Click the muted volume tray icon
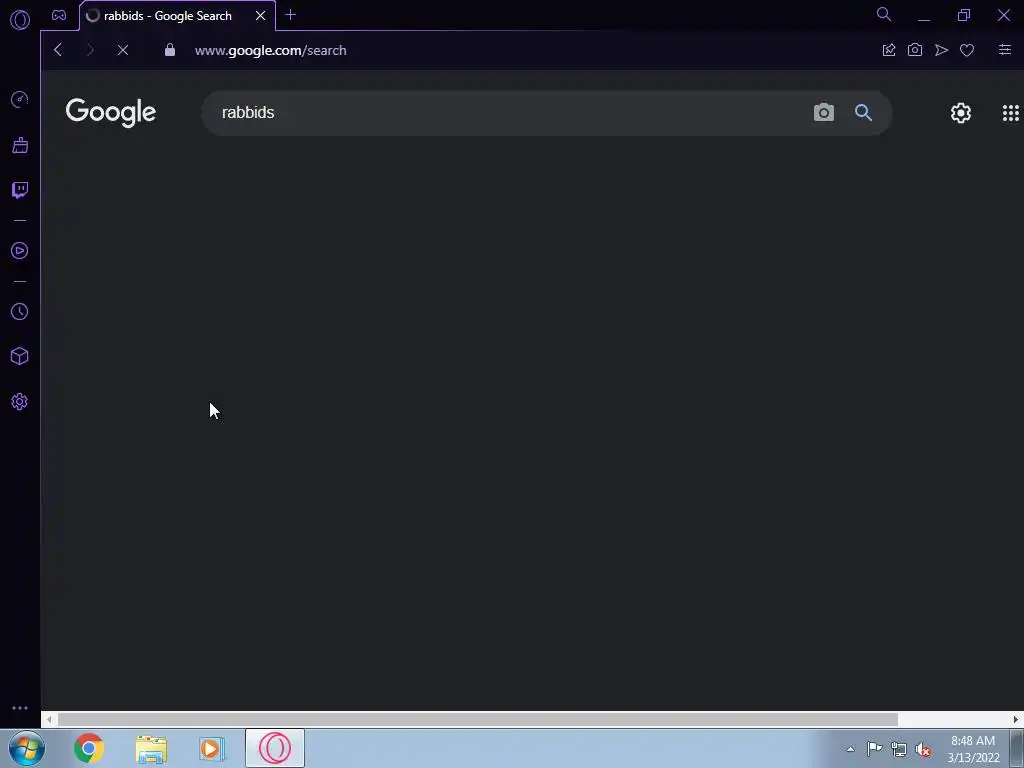1024x768 pixels. [923, 749]
